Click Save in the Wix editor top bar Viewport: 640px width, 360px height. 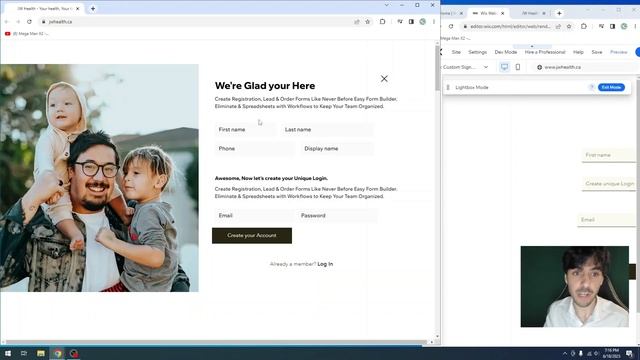click(597, 52)
